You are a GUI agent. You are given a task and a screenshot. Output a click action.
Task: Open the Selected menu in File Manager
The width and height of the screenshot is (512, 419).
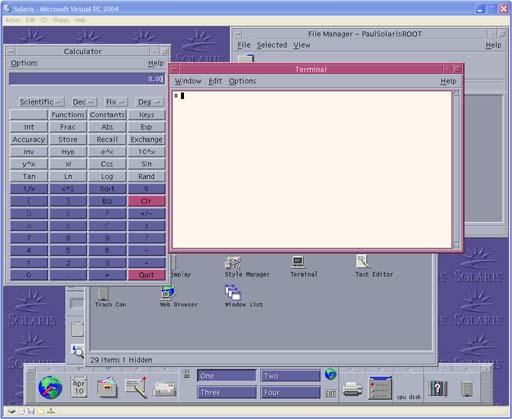pyautogui.click(x=272, y=45)
